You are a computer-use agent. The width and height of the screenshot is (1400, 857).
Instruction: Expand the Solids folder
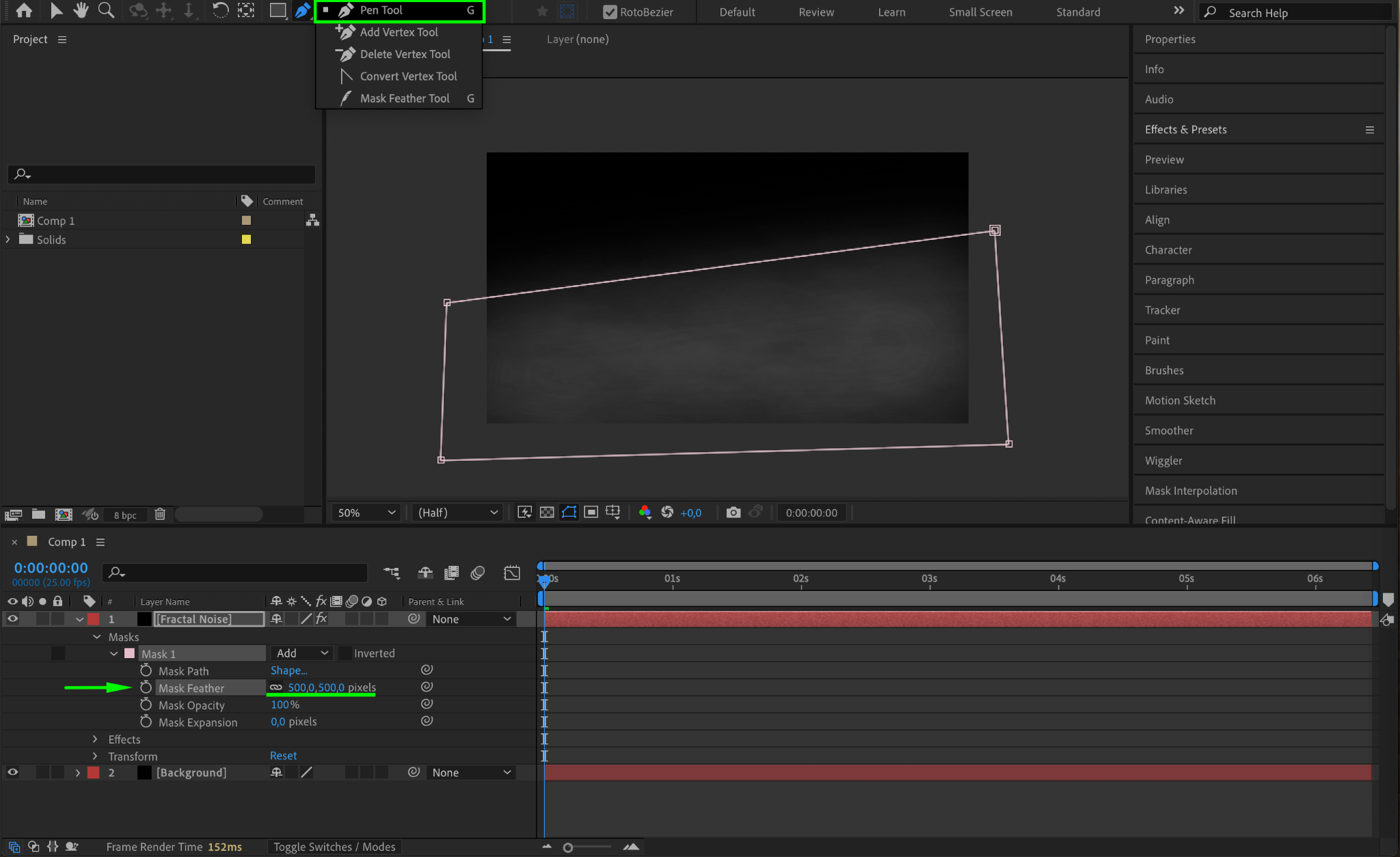(8, 239)
